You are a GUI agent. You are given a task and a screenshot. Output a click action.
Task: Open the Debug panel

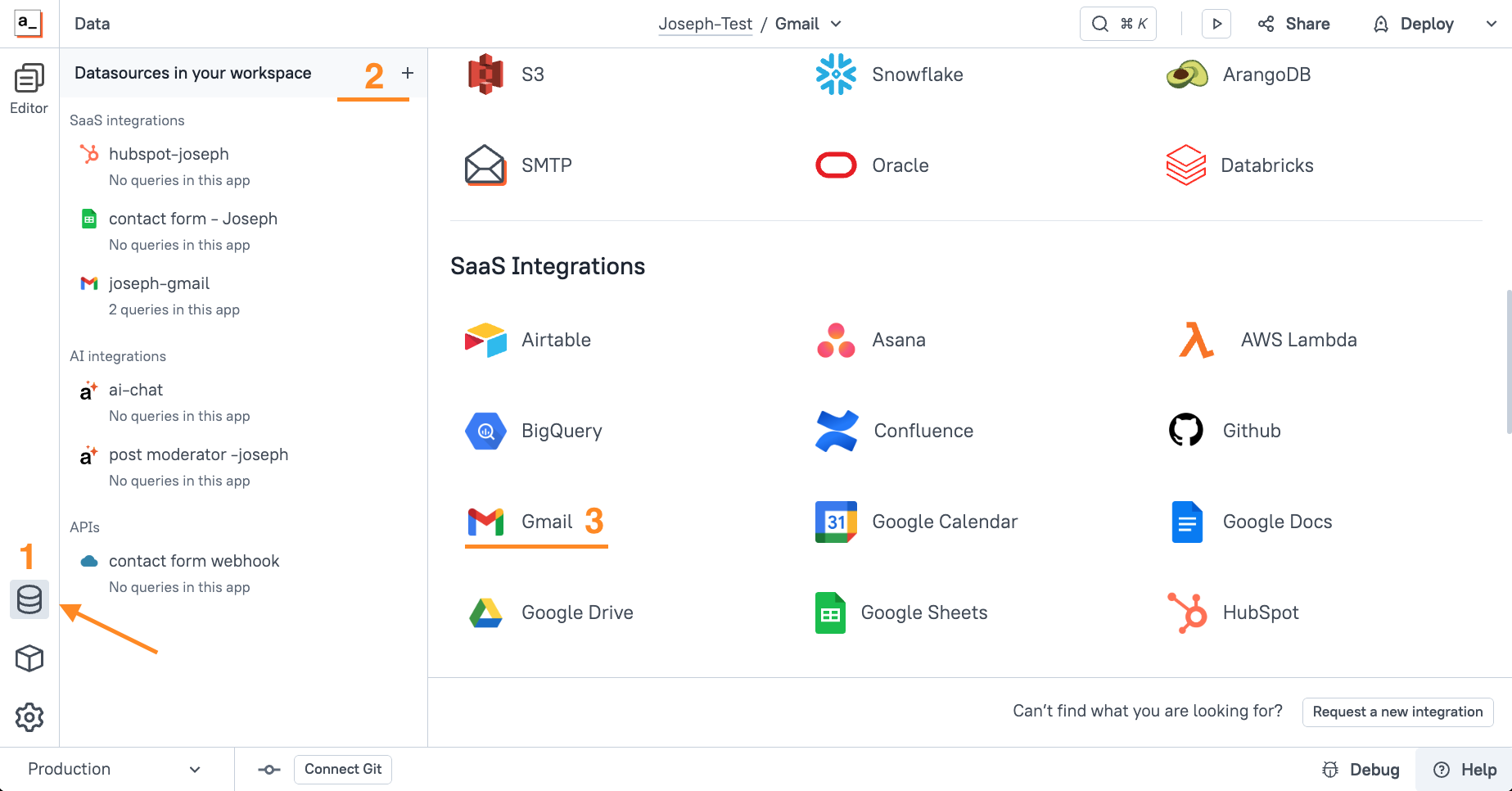click(1361, 770)
